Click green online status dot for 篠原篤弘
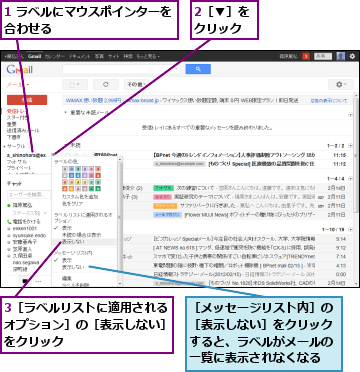The image size is (360, 372). tap(9, 206)
